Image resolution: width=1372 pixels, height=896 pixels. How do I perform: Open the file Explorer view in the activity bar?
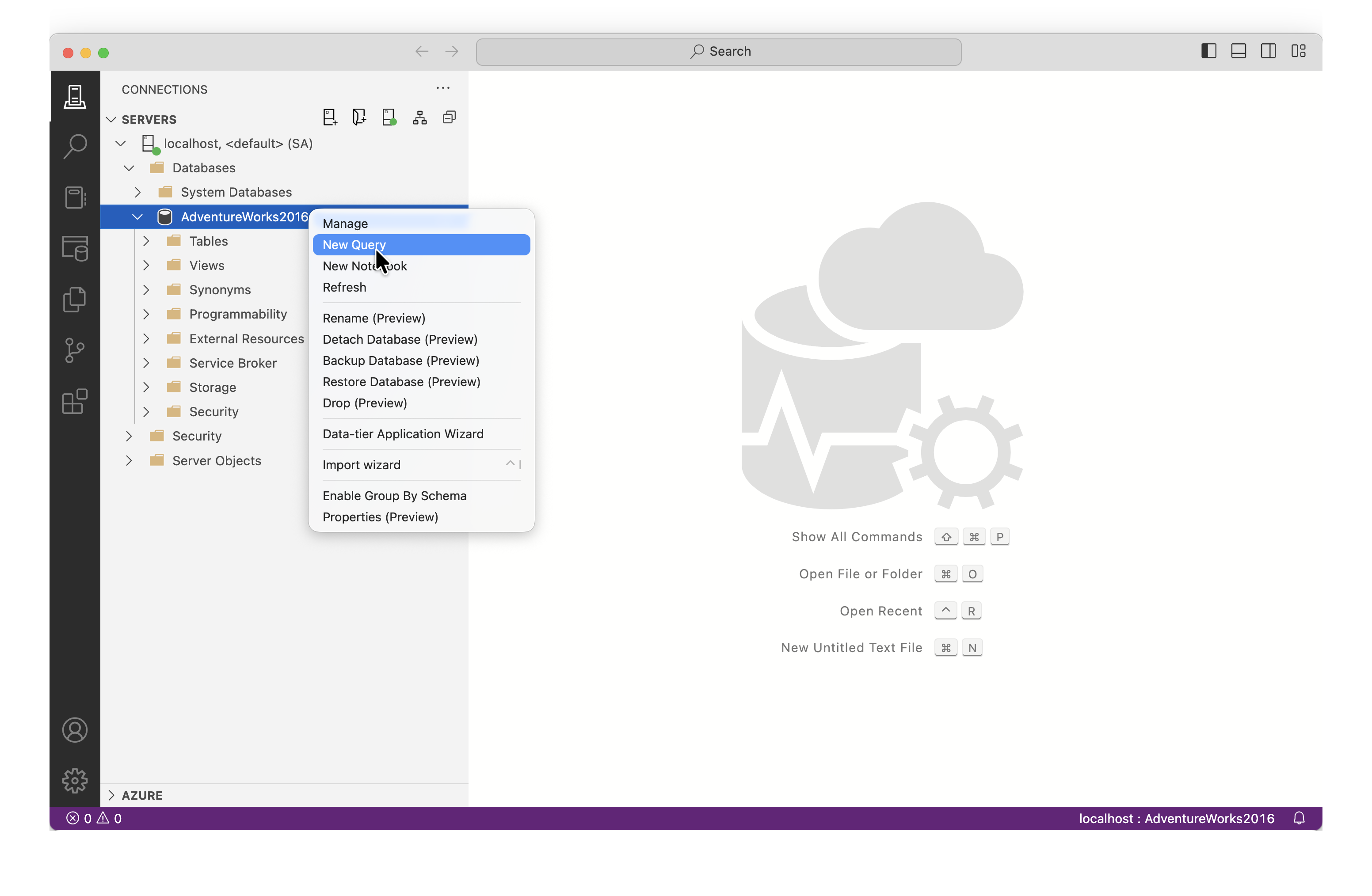pos(75,299)
